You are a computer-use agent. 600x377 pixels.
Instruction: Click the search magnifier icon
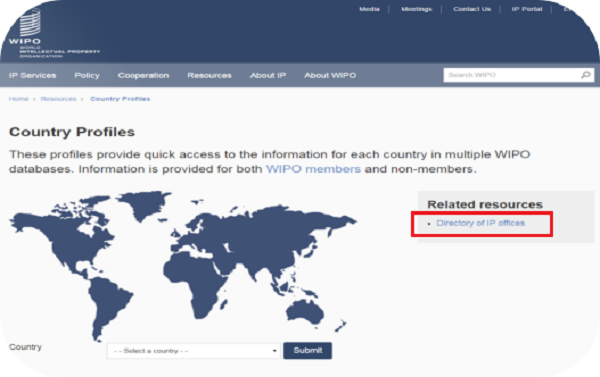click(585, 75)
